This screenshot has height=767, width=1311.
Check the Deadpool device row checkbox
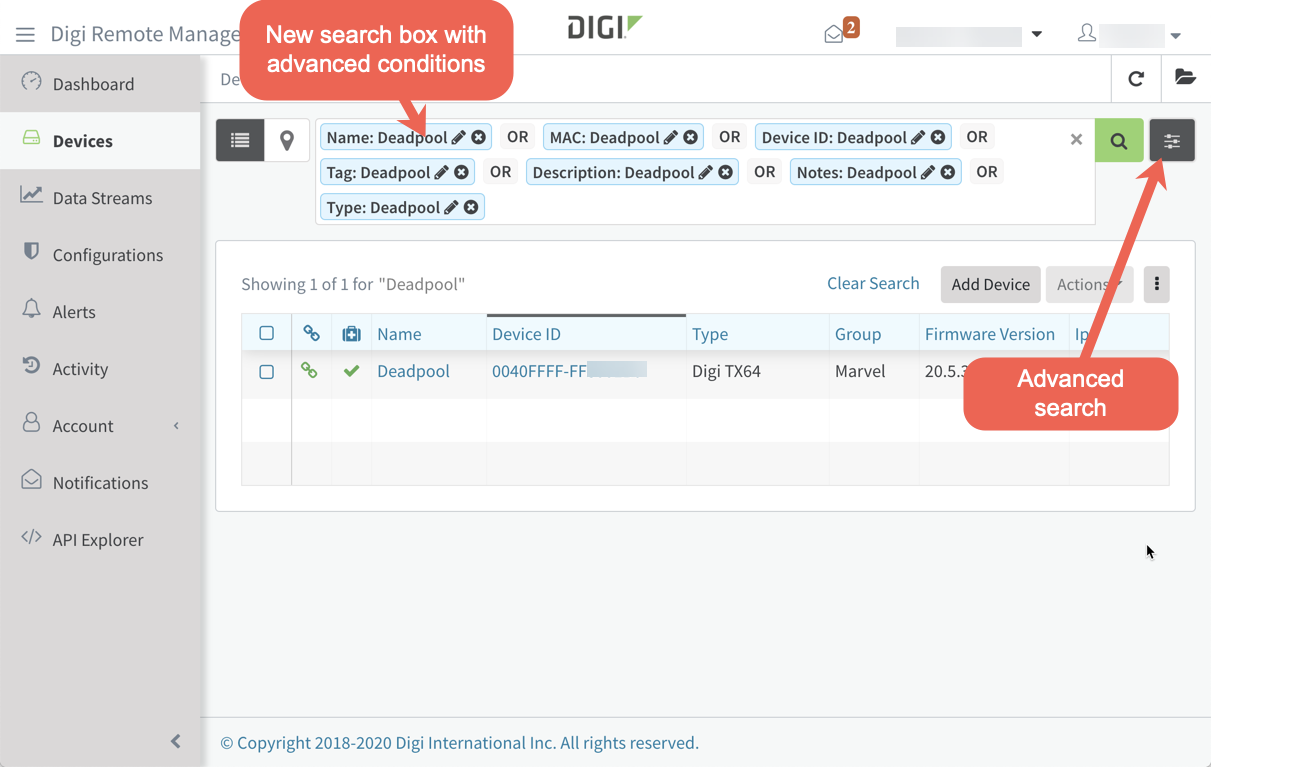[266, 371]
